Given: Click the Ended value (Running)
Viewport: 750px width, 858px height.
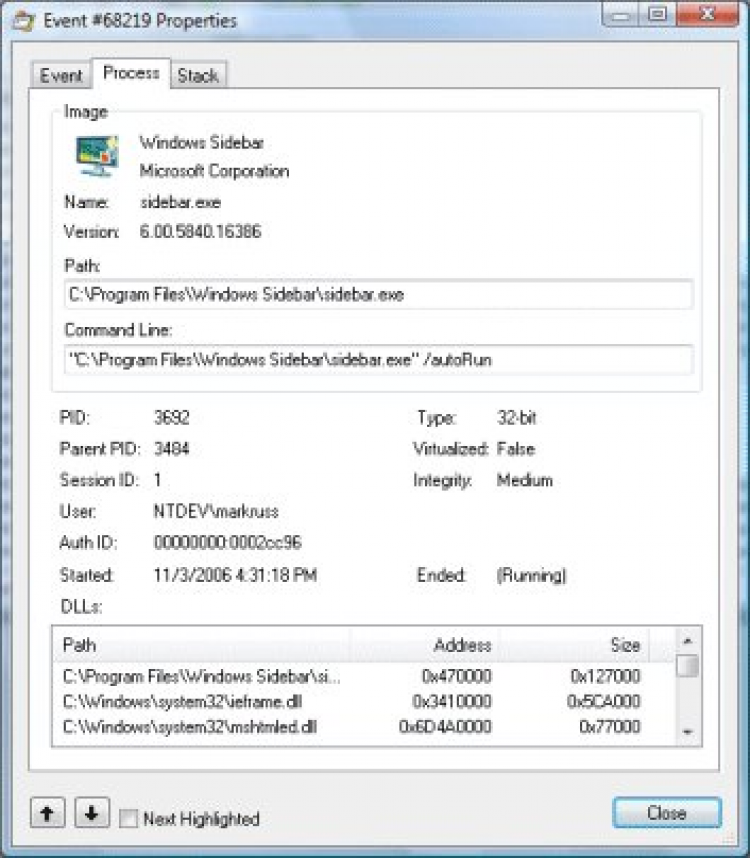Looking at the screenshot, I should click(531, 576).
